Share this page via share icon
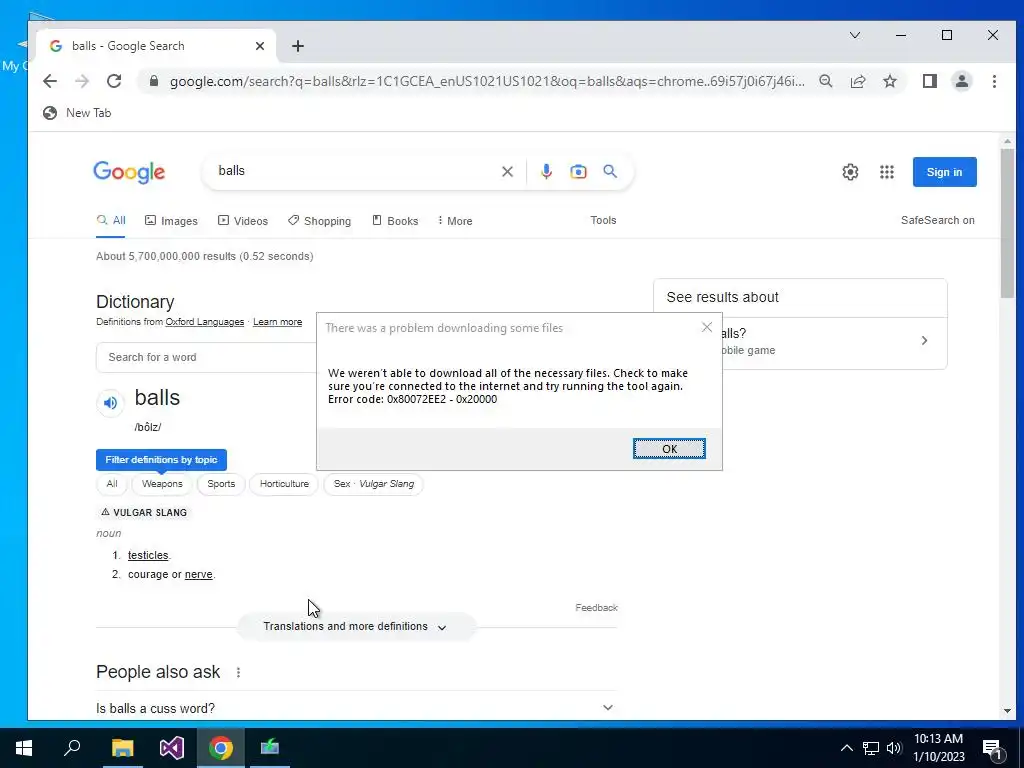The height and width of the screenshot is (768, 1024). pos(857,81)
